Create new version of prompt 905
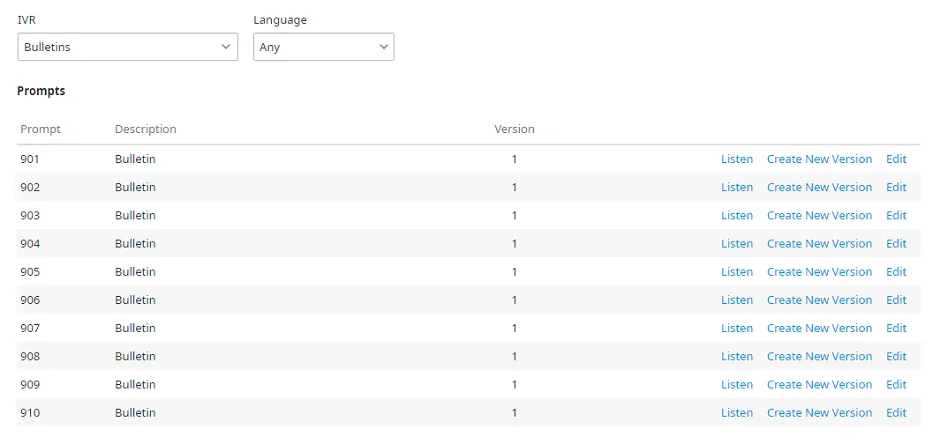 coord(820,271)
